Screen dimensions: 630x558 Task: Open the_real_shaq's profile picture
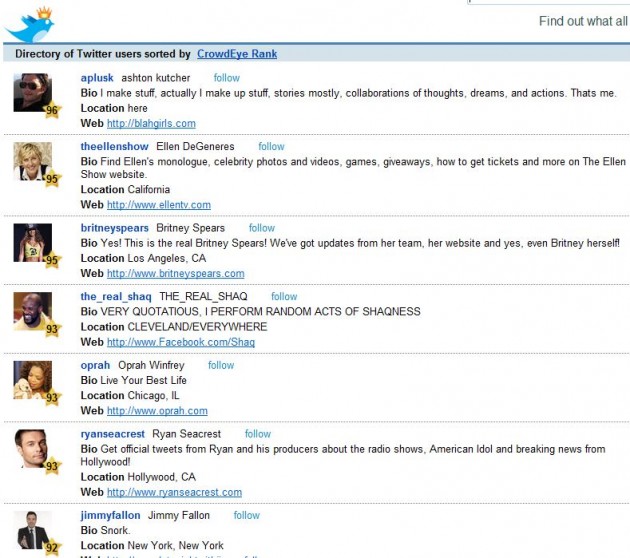click(x=33, y=311)
